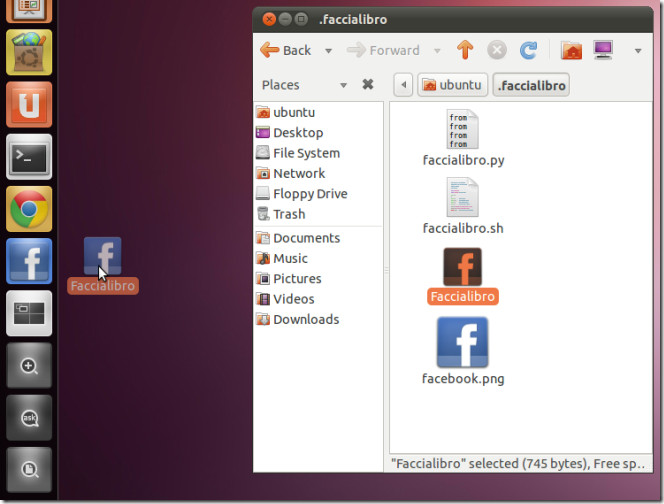Reload the current folder

528,50
